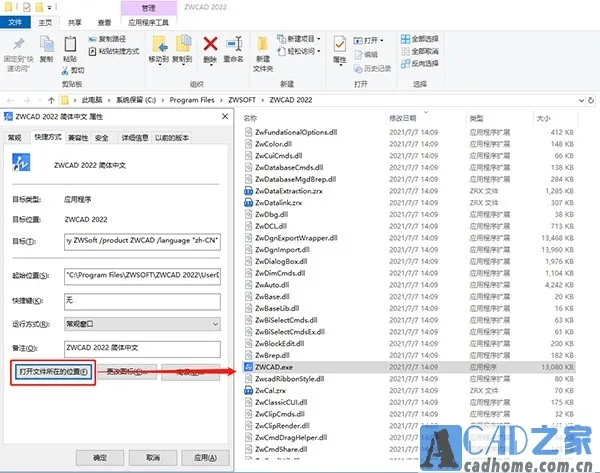Click the New Folder icon
Viewport: 600px width, 473px height.
tap(262, 44)
